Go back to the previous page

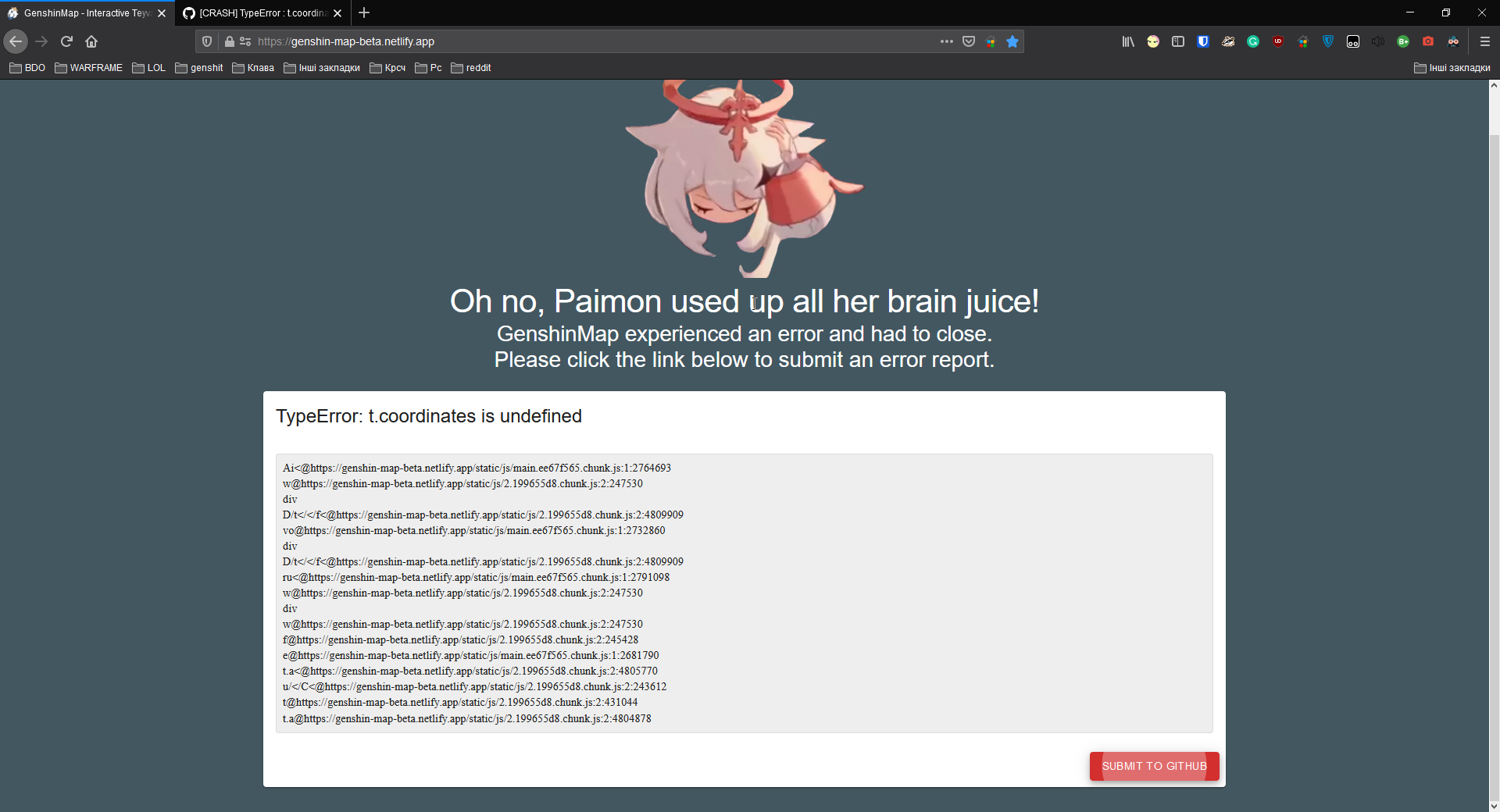click(16, 41)
